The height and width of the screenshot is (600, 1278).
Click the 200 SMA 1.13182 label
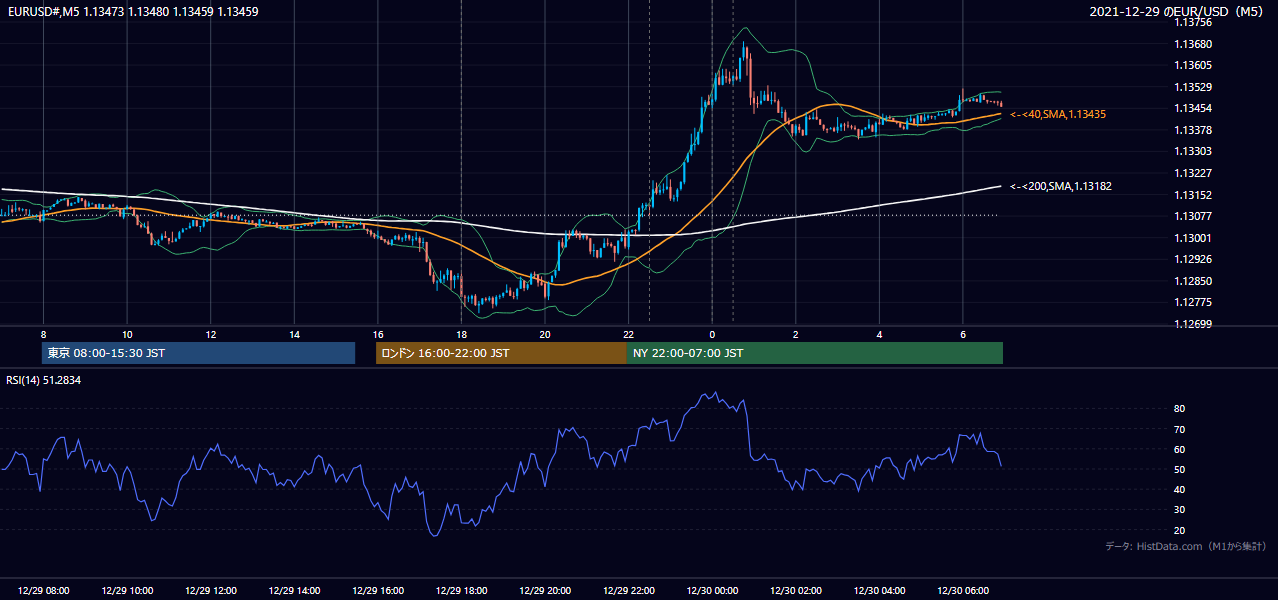click(1061, 187)
